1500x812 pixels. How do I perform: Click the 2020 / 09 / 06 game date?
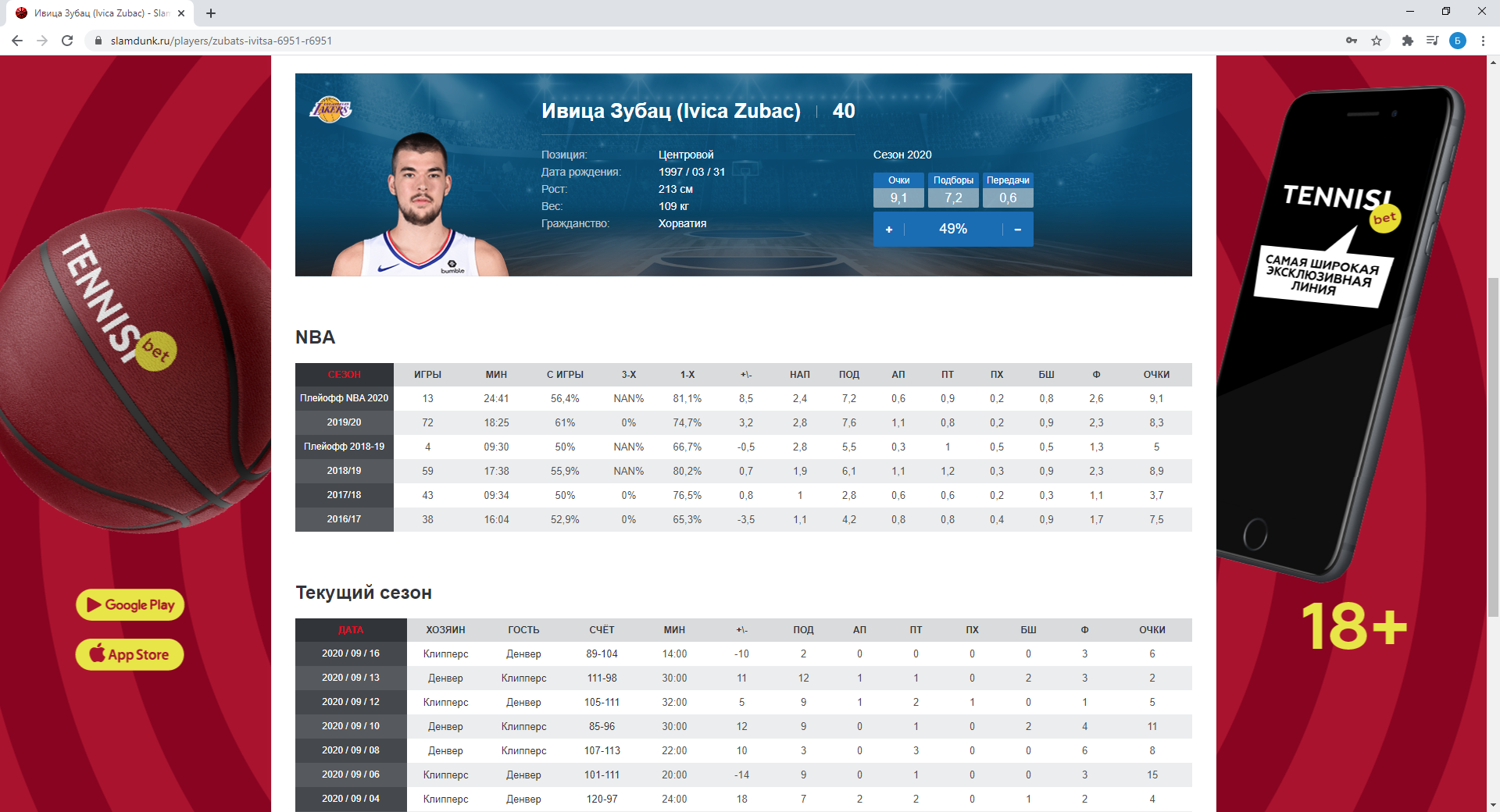click(351, 775)
